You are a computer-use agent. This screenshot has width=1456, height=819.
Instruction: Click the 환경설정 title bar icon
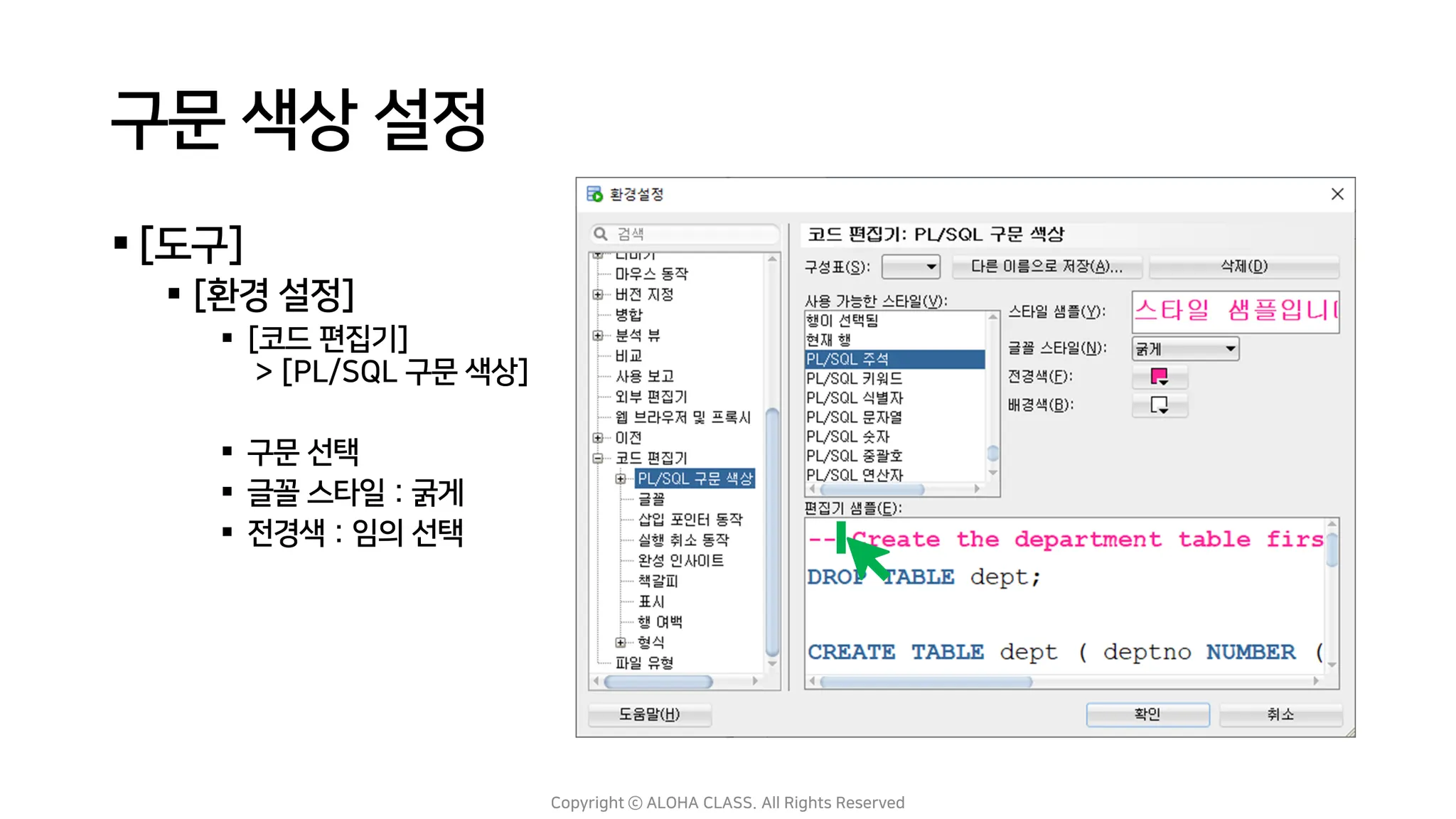[594, 194]
